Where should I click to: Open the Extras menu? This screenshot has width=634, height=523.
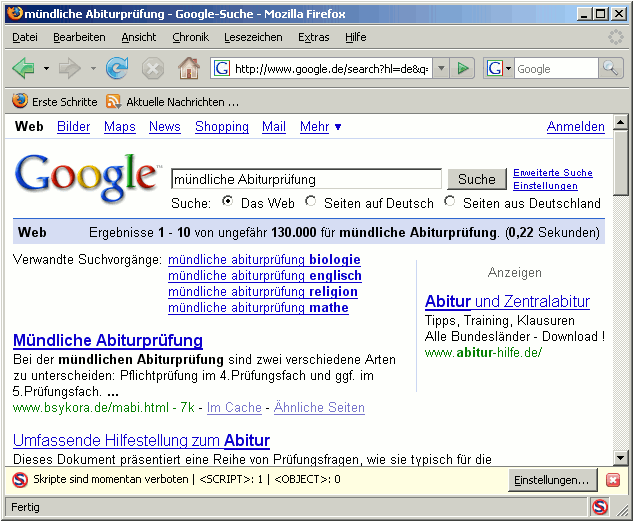point(314,37)
